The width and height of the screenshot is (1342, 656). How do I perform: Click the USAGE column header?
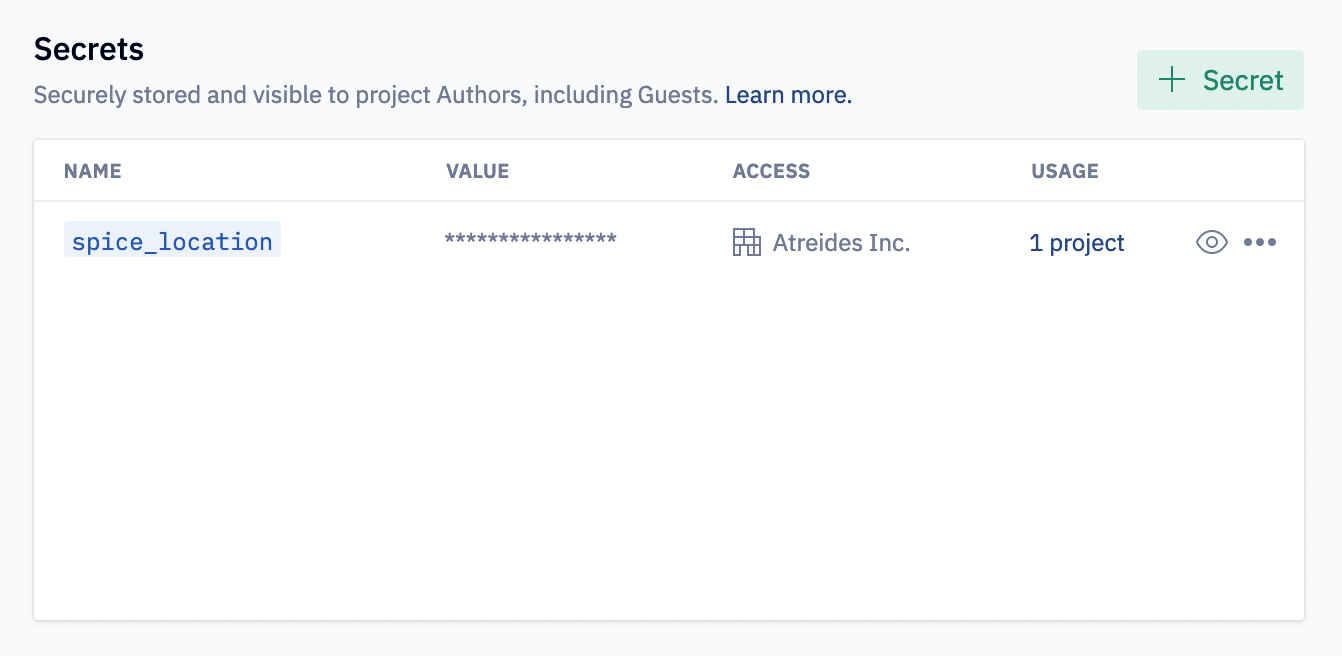pyautogui.click(x=1064, y=171)
